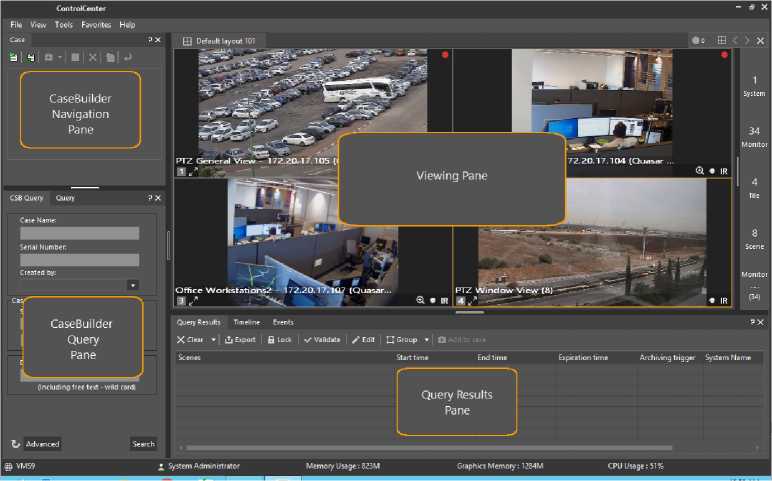Click the new case icon in Case toolbar
Viewport: 772px width, 481px height.
click(14, 58)
